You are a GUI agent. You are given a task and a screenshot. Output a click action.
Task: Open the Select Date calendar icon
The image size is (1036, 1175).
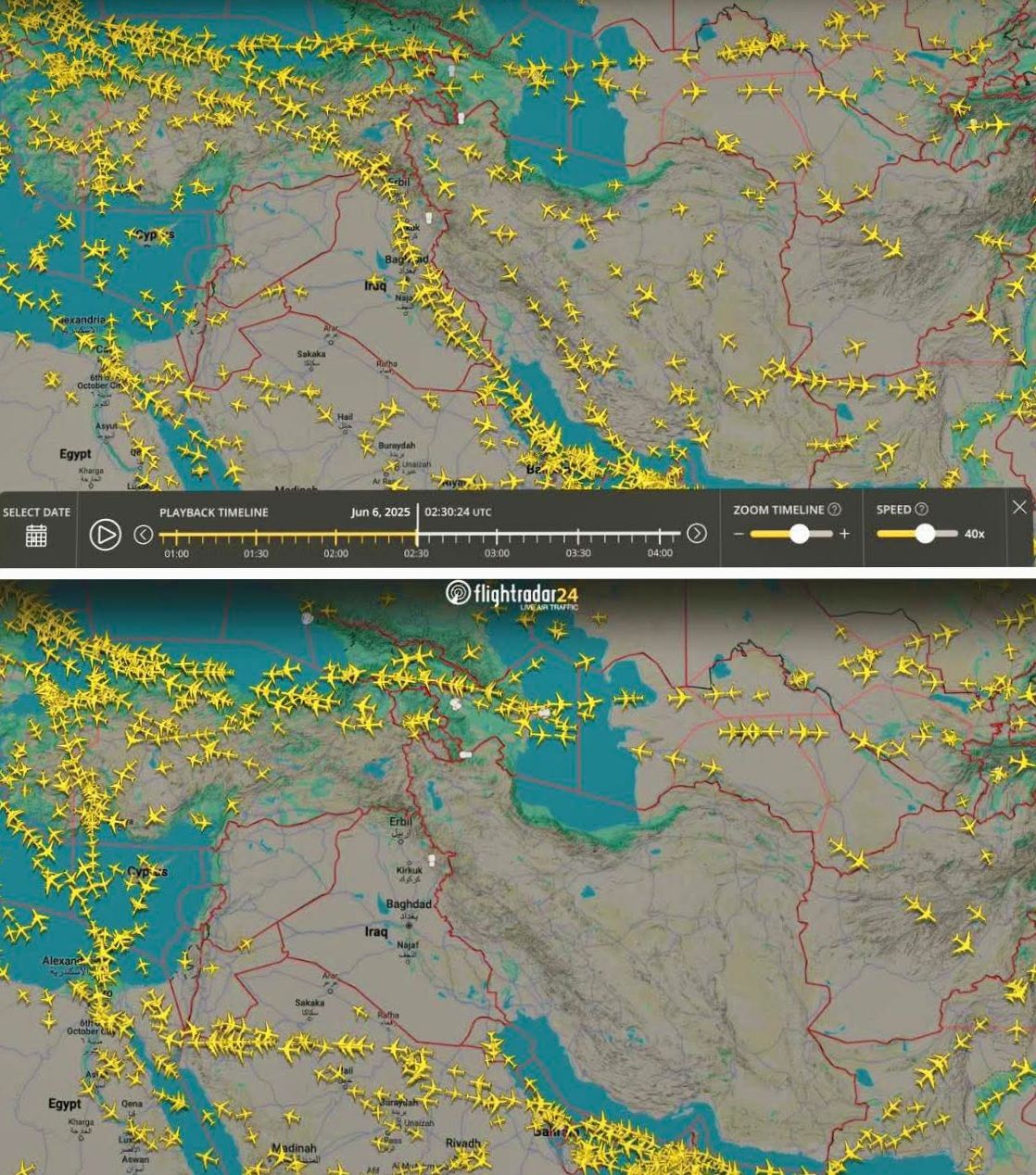[x=36, y=536]
